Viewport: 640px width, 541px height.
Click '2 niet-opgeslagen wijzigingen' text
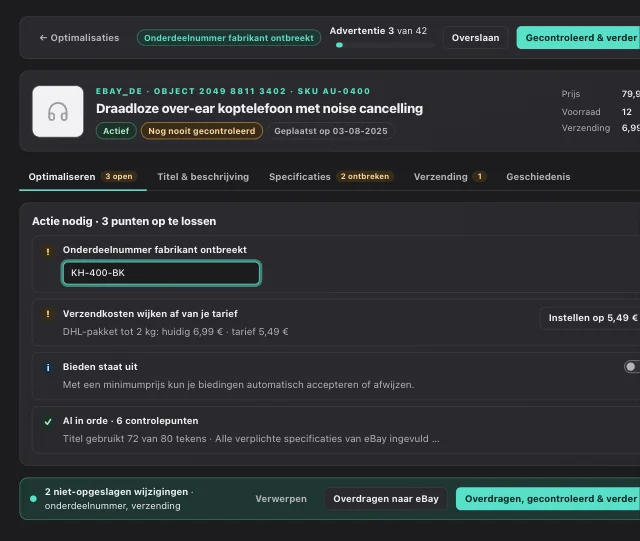coord(116,492)
